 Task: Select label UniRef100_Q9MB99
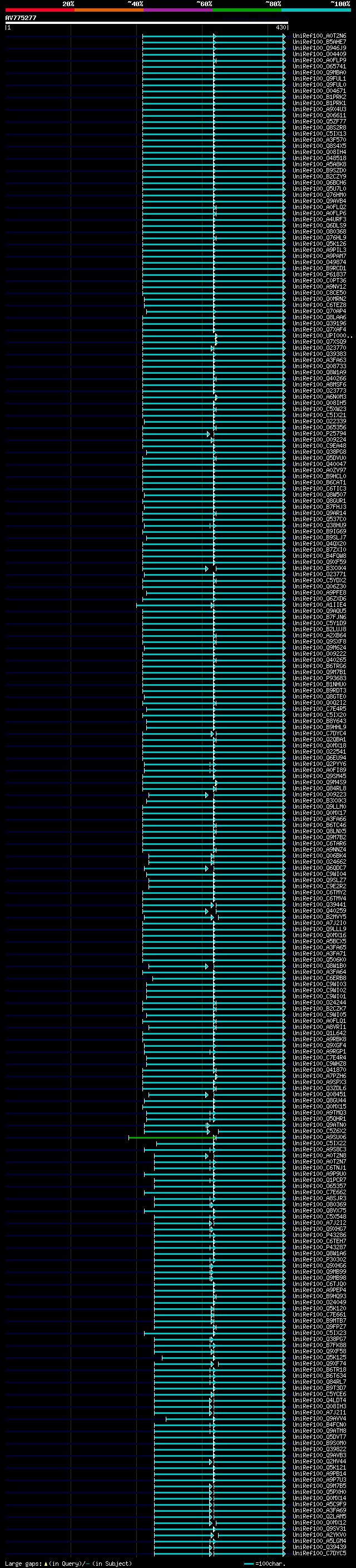tap(319, 1272)
